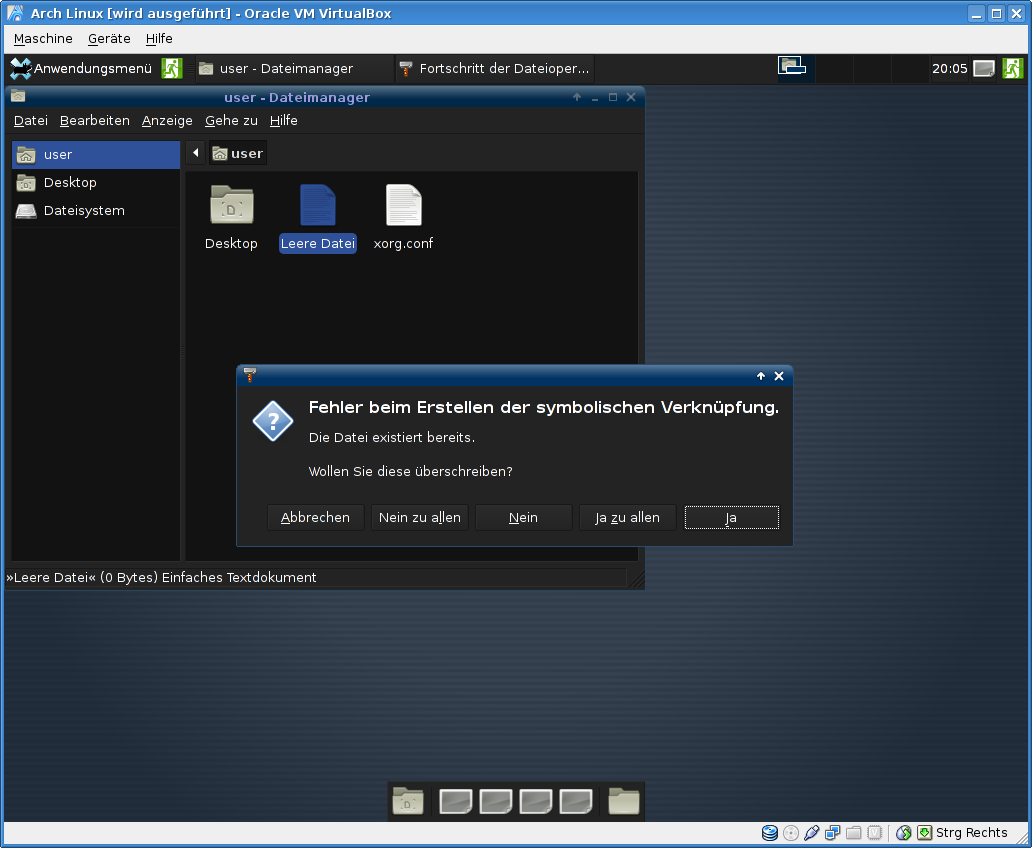This screenshot has width=1032, height=848.
Task: Open the Anwendungsmenü applications menu
Action: click(x=82, y=68)
